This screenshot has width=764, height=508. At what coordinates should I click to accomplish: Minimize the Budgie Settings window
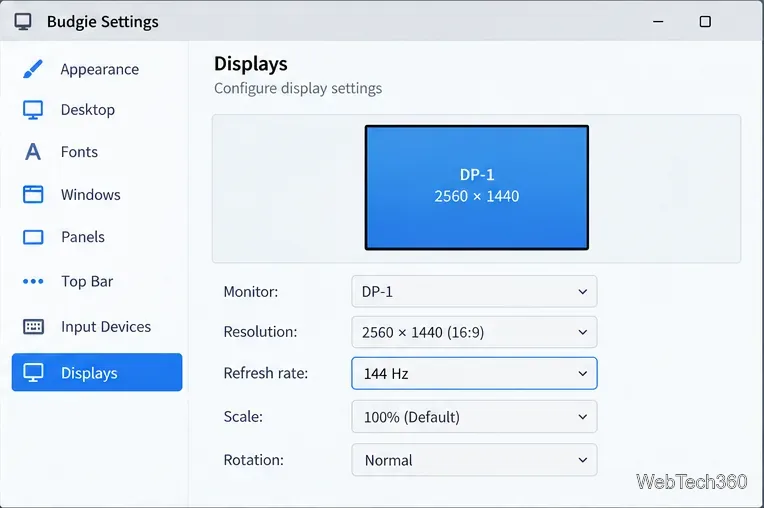(658, 21)
